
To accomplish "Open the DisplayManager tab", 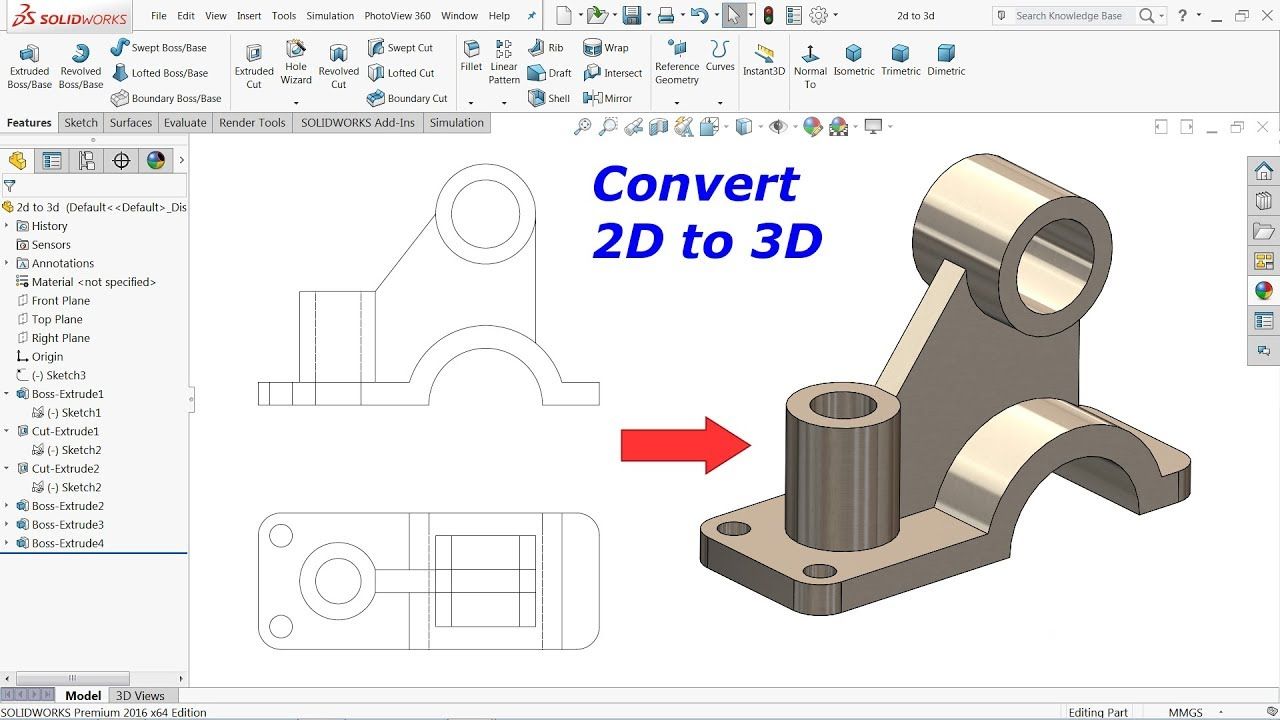I will tap(155, 160).
